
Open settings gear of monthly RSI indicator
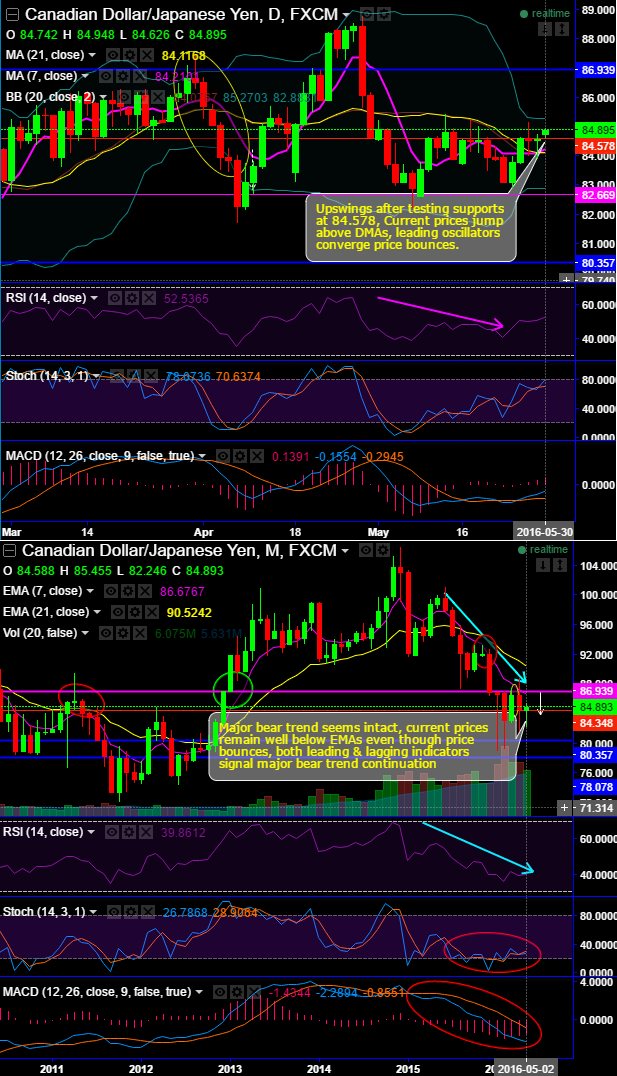click(x=129, y=832)
